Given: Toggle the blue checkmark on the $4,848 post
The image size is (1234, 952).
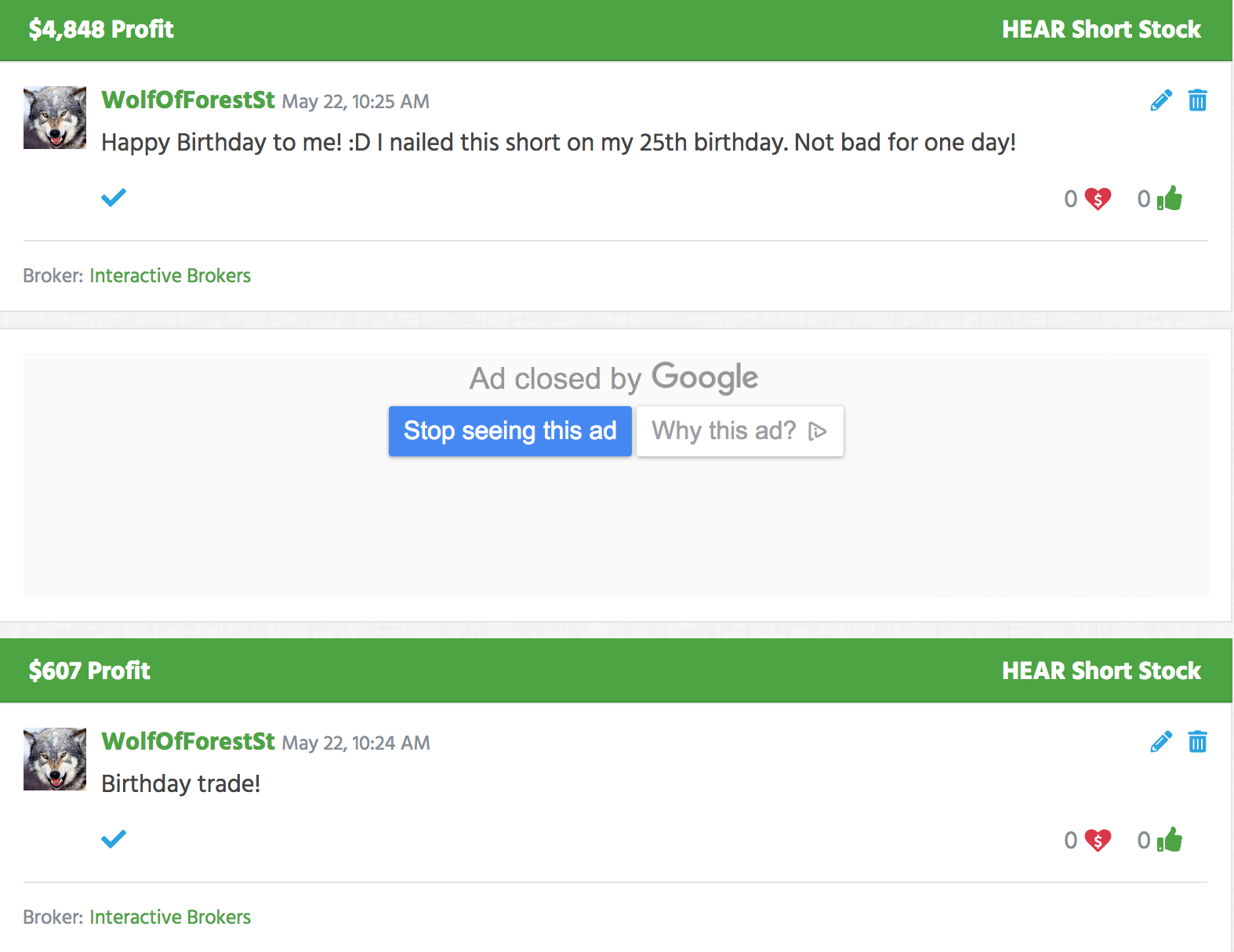Looking at the screenshot, I should click(x=114, y=198).
